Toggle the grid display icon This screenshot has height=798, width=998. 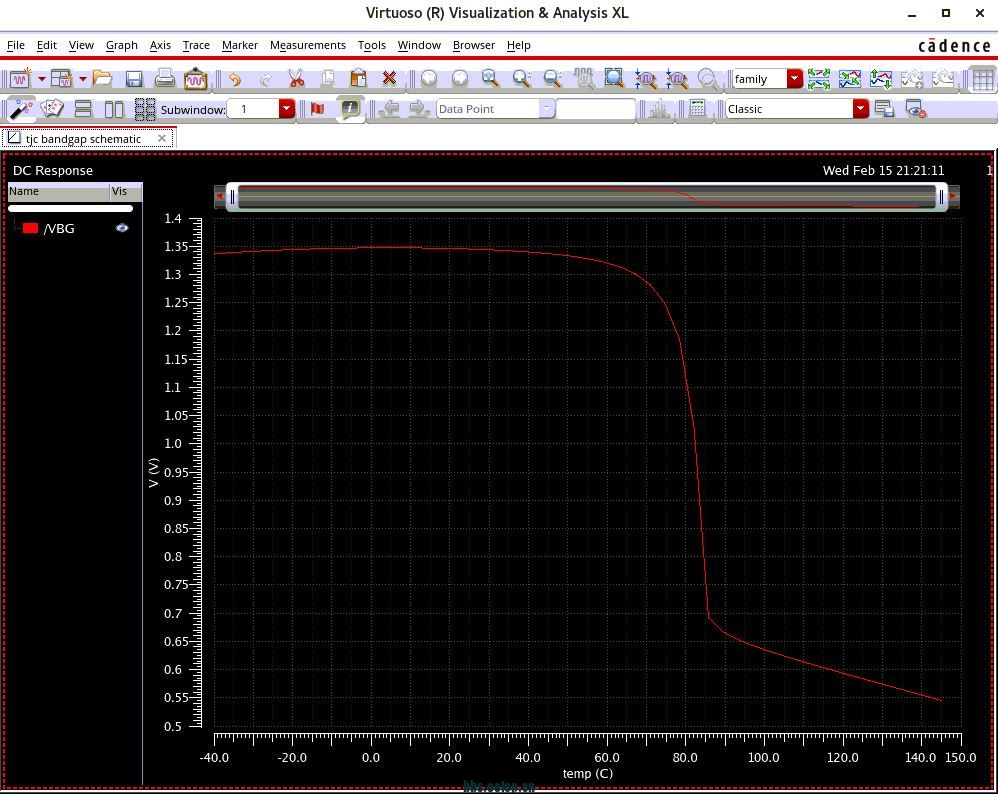982,80
